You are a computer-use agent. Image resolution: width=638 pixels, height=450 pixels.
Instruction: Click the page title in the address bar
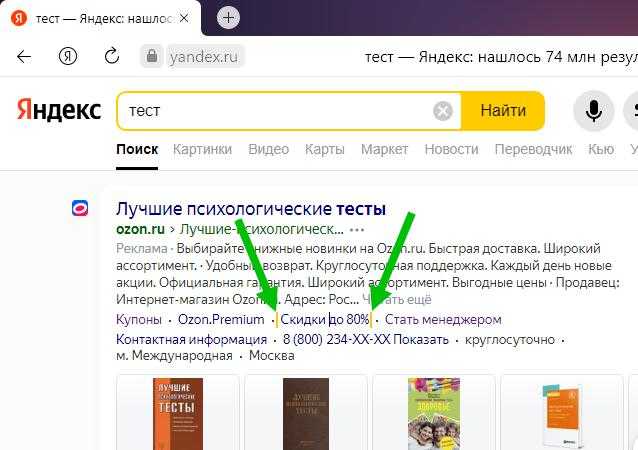point(501,57)
